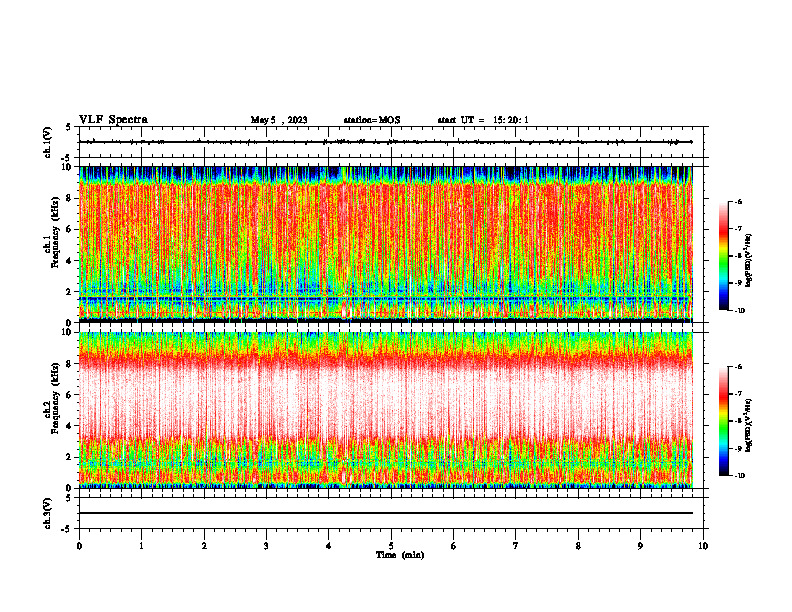Click the ch.3(V) flat waveform strip
792x612 pixels.
coord(391,513)
